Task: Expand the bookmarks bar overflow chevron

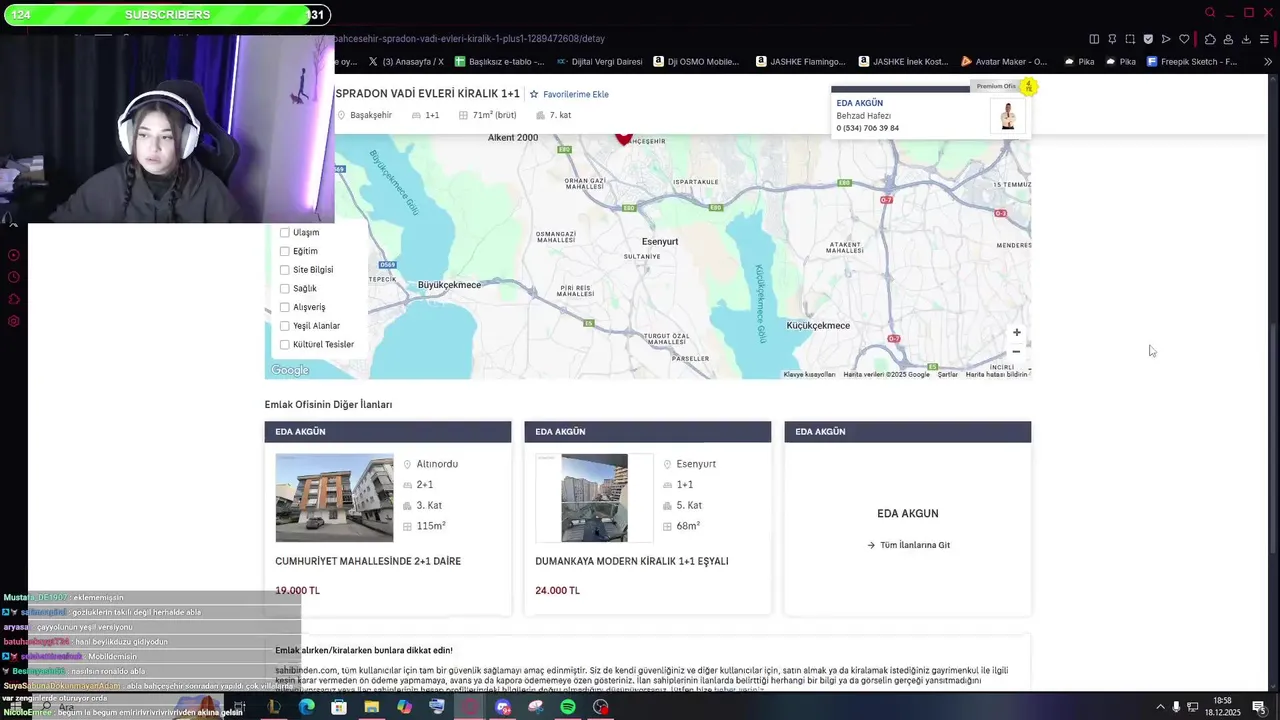Action: tap(1268, 62)
